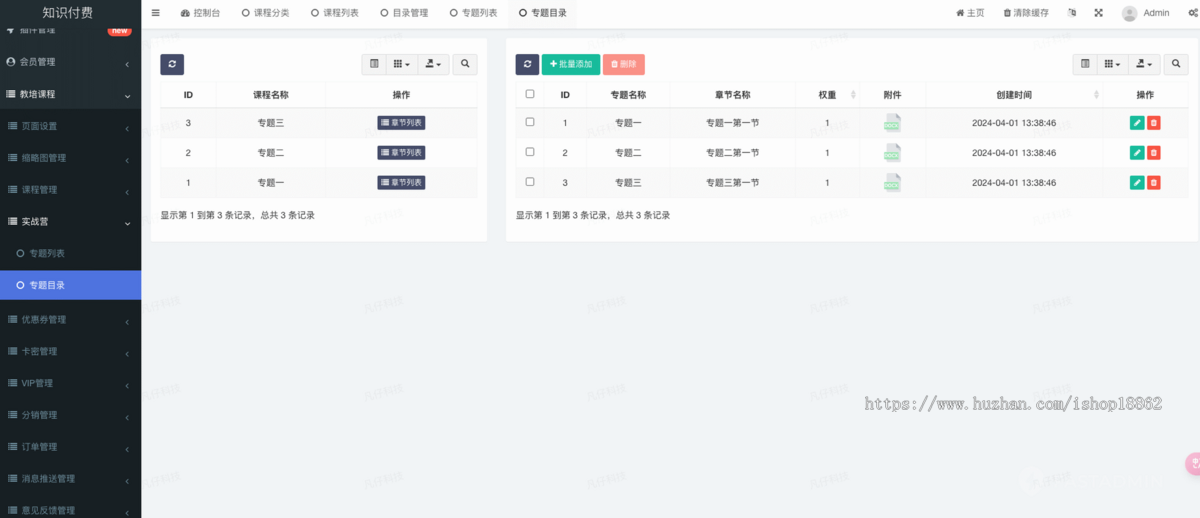
Task: Click 清除缓存 clear cache button
Action: click(1026, 13)
